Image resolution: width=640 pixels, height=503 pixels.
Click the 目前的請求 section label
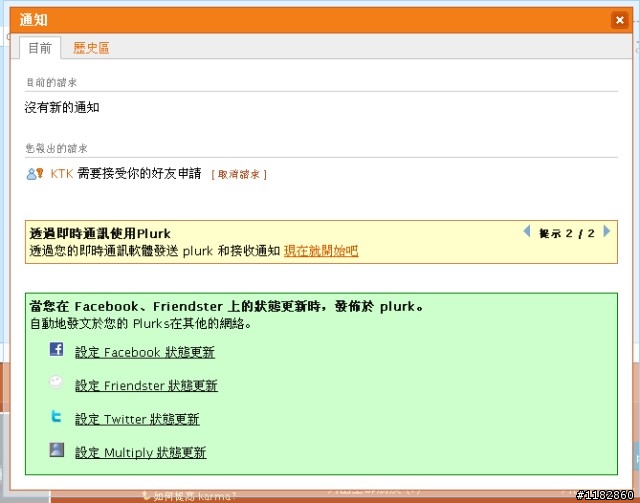(x=51, y=82)
